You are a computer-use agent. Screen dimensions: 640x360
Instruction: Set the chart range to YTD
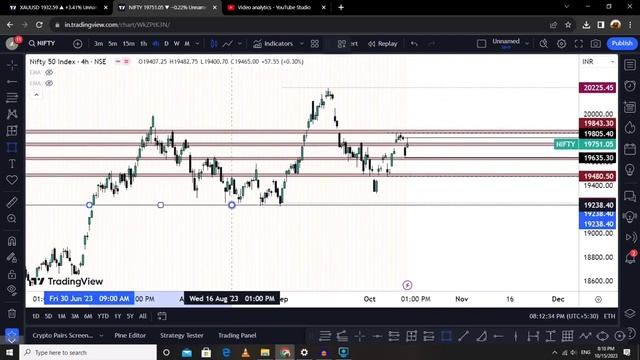point(103,316)
